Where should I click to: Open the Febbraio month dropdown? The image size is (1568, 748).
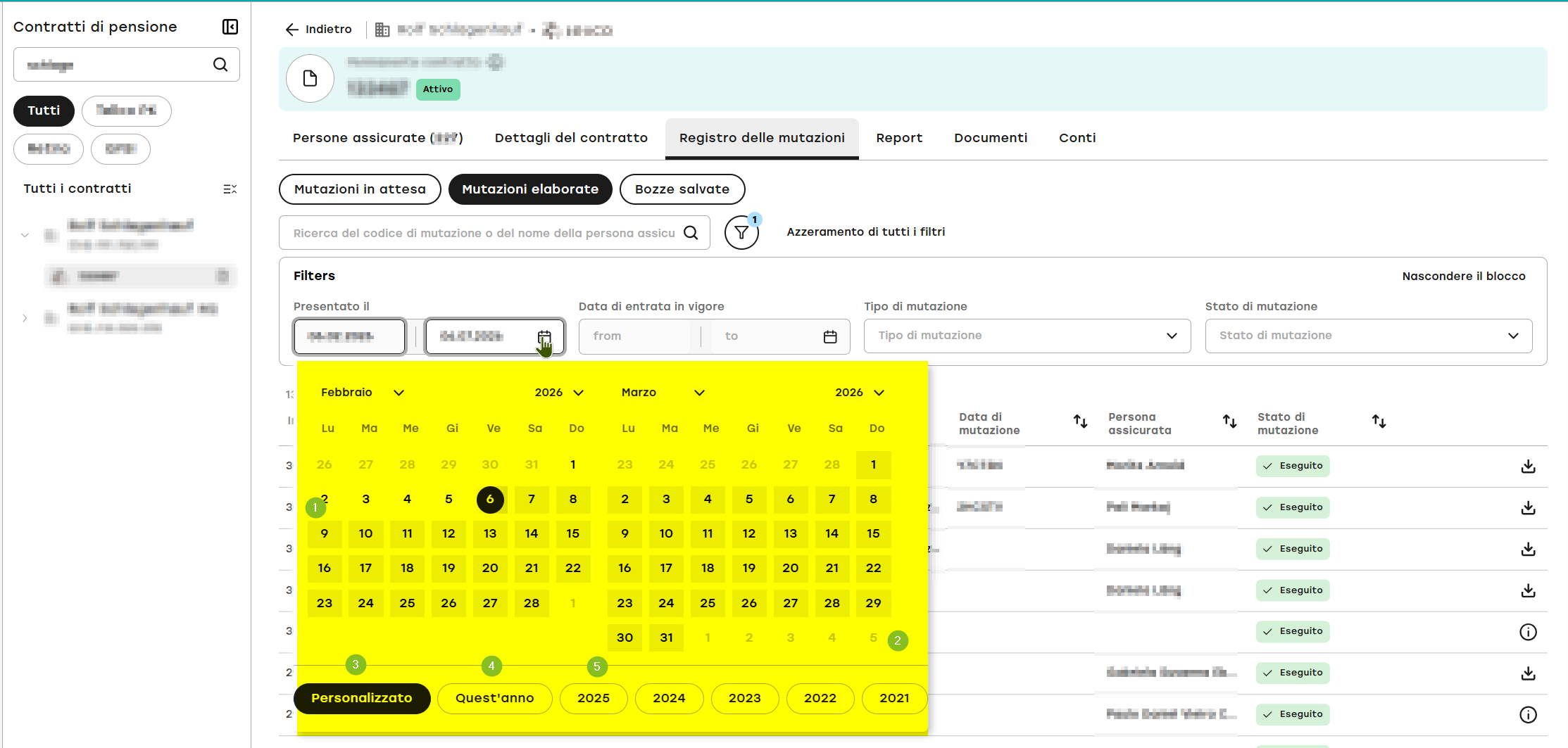tap(363, 393)
